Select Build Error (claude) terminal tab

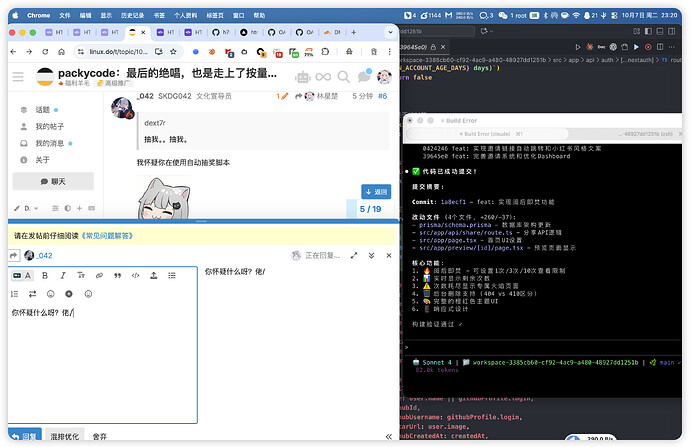pos(487,134)
